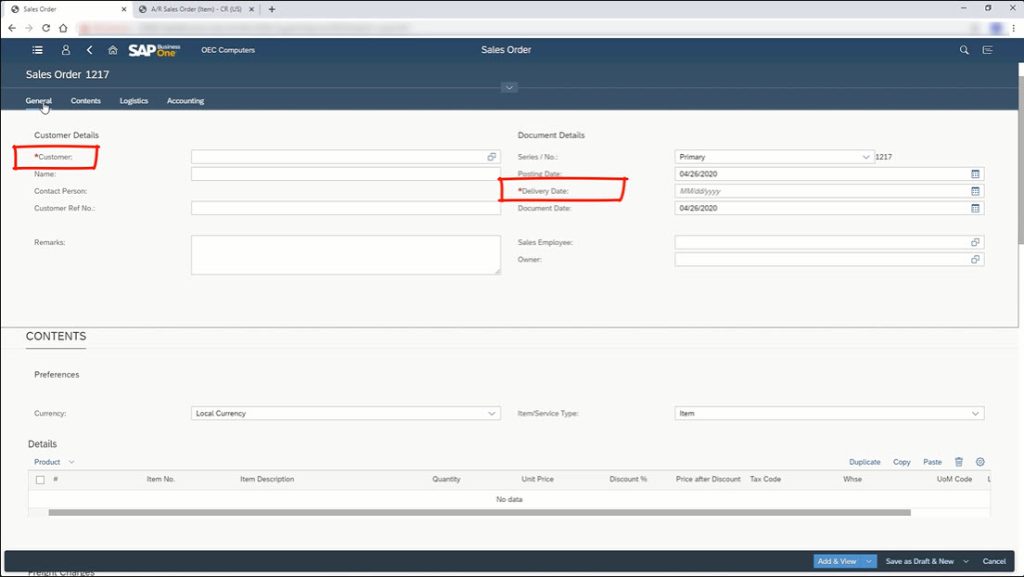The image size is (1024, 577).
Task: Go forward in browser history
Action: 29,28
